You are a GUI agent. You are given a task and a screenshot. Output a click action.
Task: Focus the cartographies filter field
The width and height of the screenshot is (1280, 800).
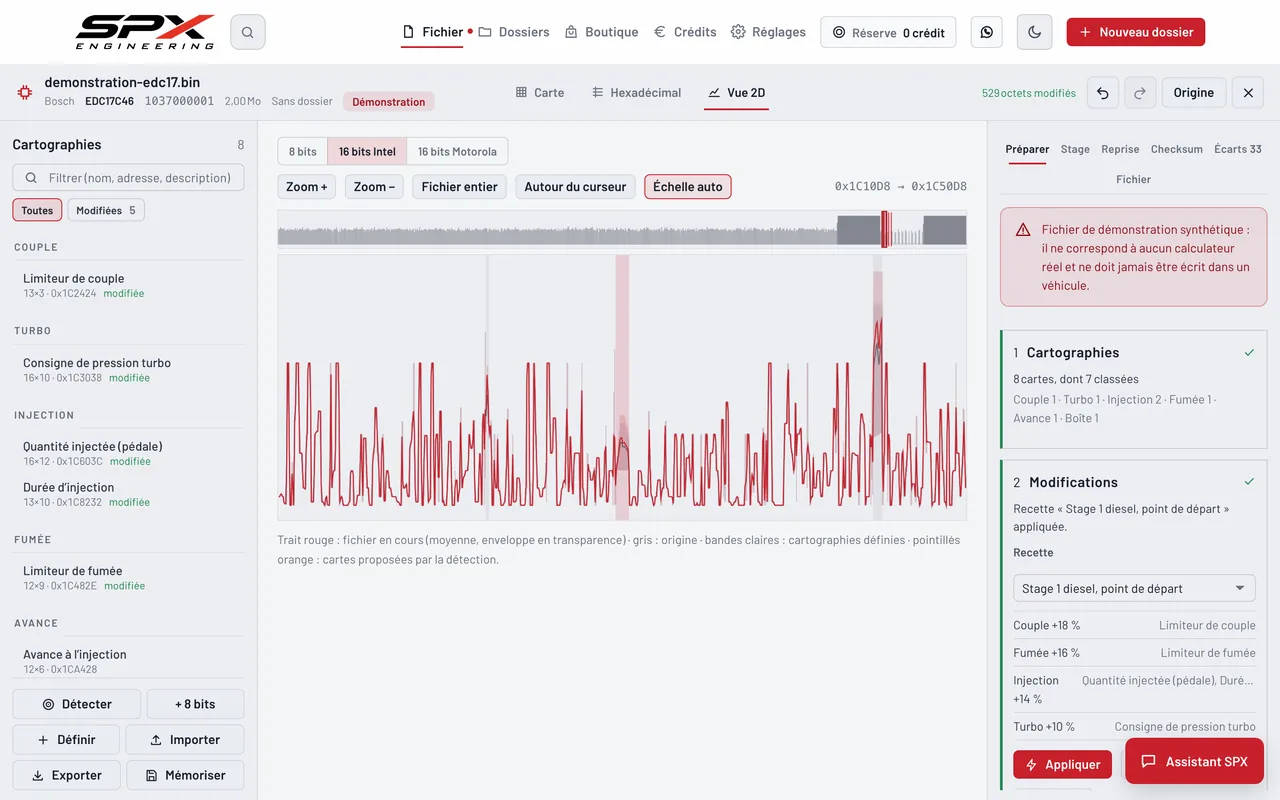click(128, 178)
